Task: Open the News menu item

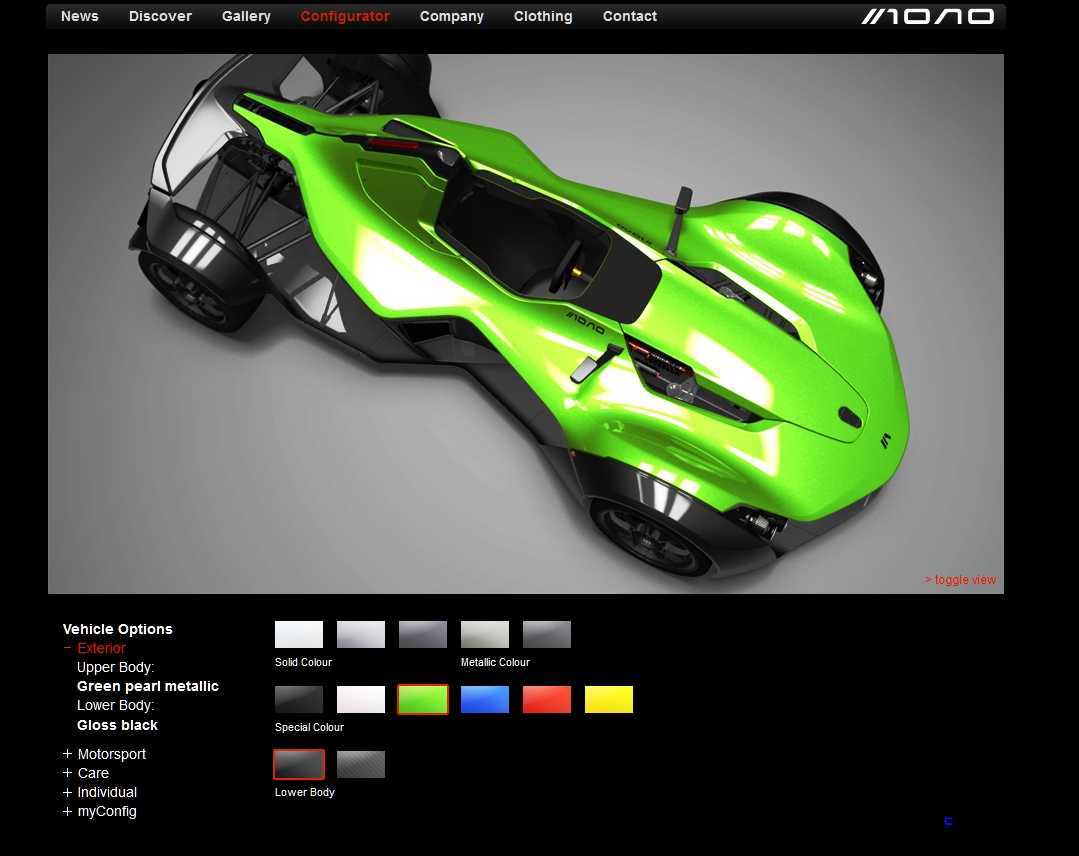Action: (x=80, y=16)
